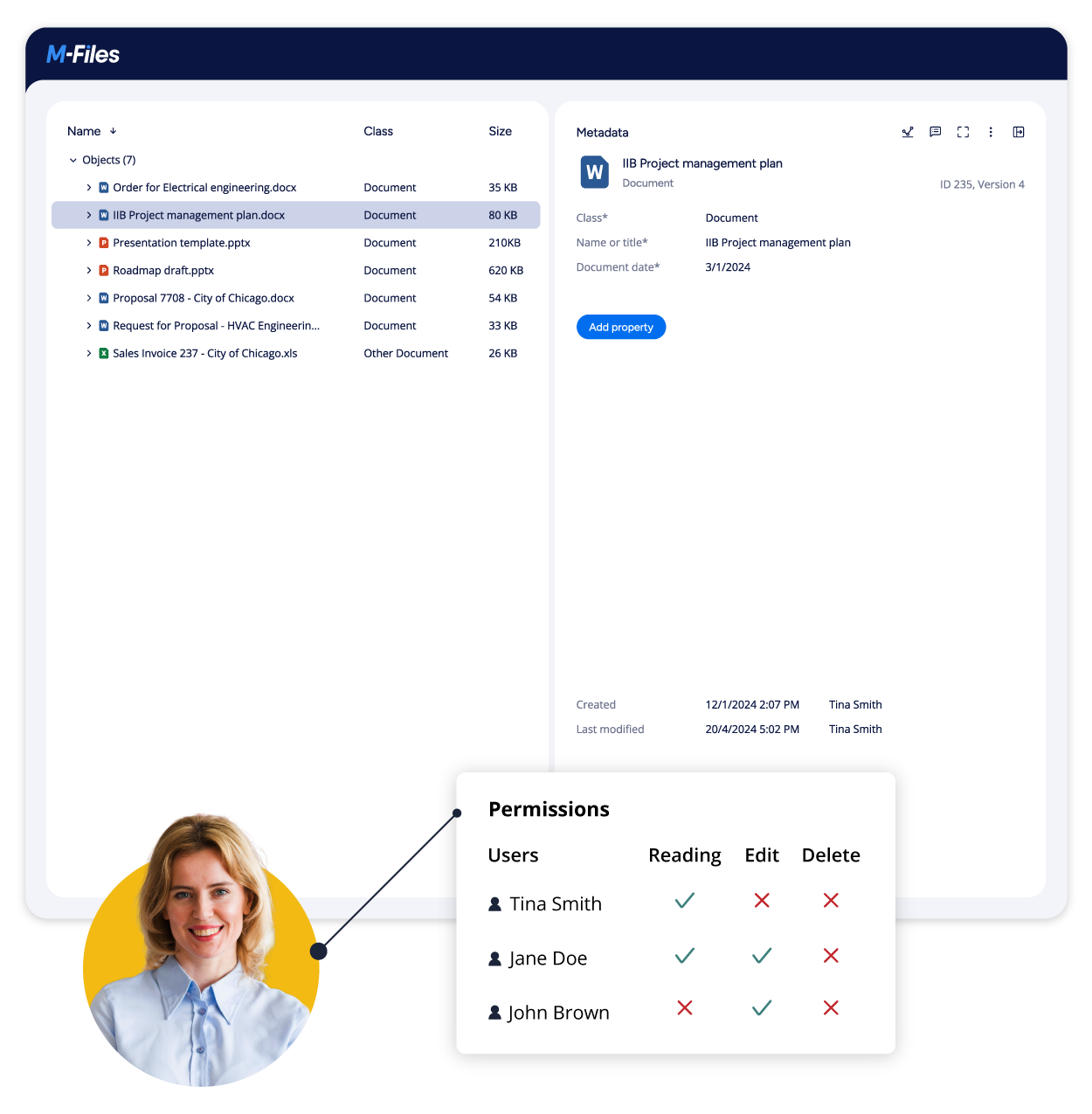Expand the Proposal 7708 document row
This screenshot has width=1092, height=1114.
(x=88, y=298)
